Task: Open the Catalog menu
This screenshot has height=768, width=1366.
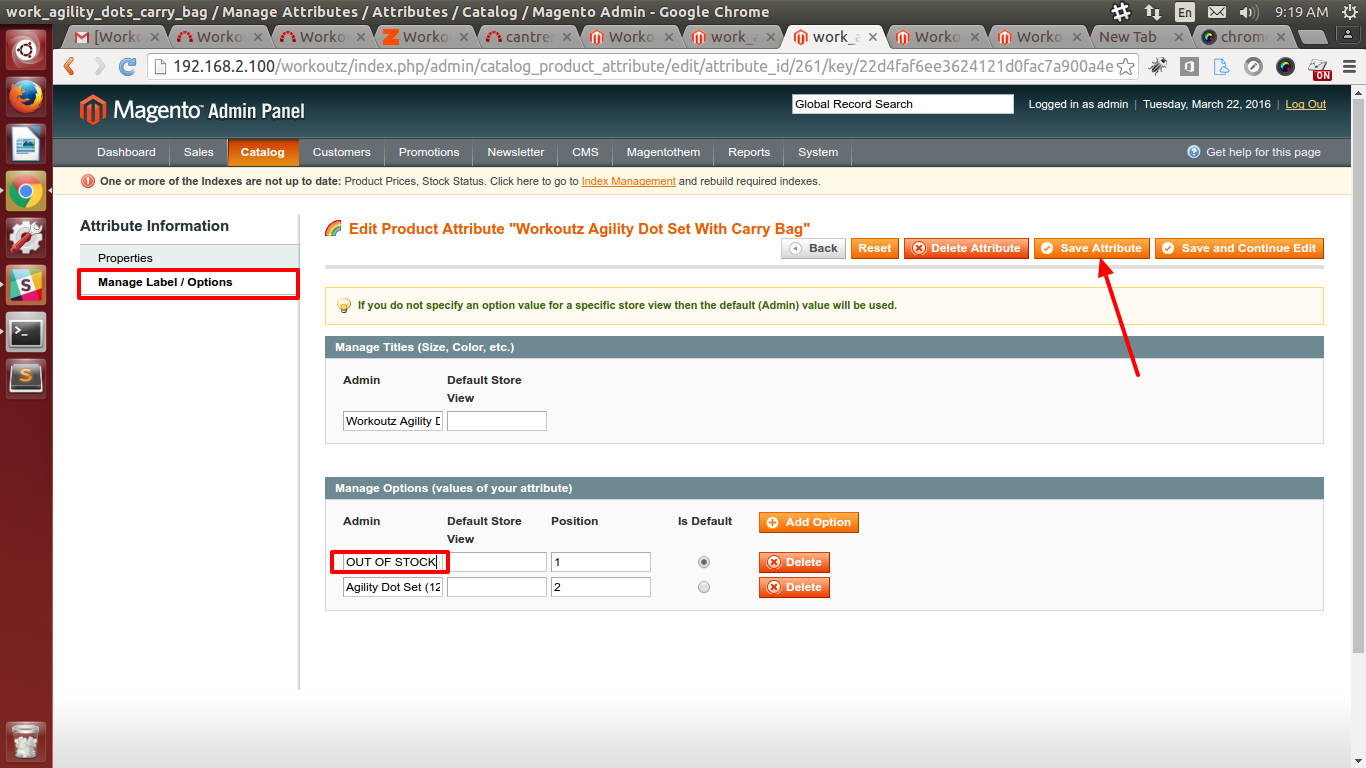Action: [x=263, y=152]
